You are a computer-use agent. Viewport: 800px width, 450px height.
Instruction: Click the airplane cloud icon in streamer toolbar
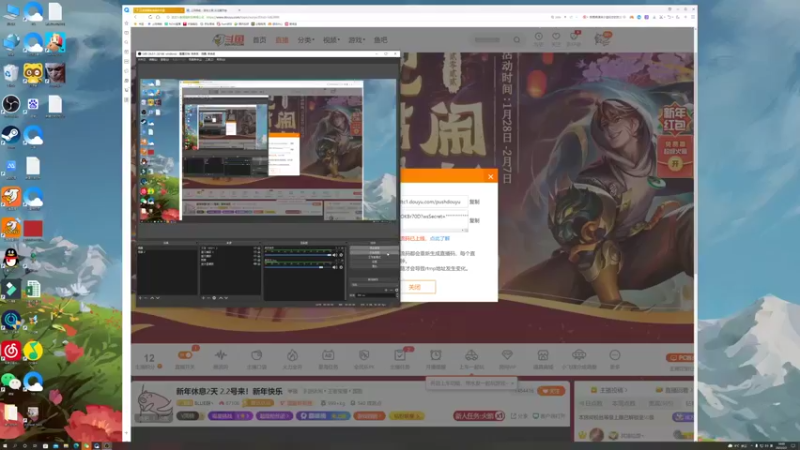[x=579, y=355]
